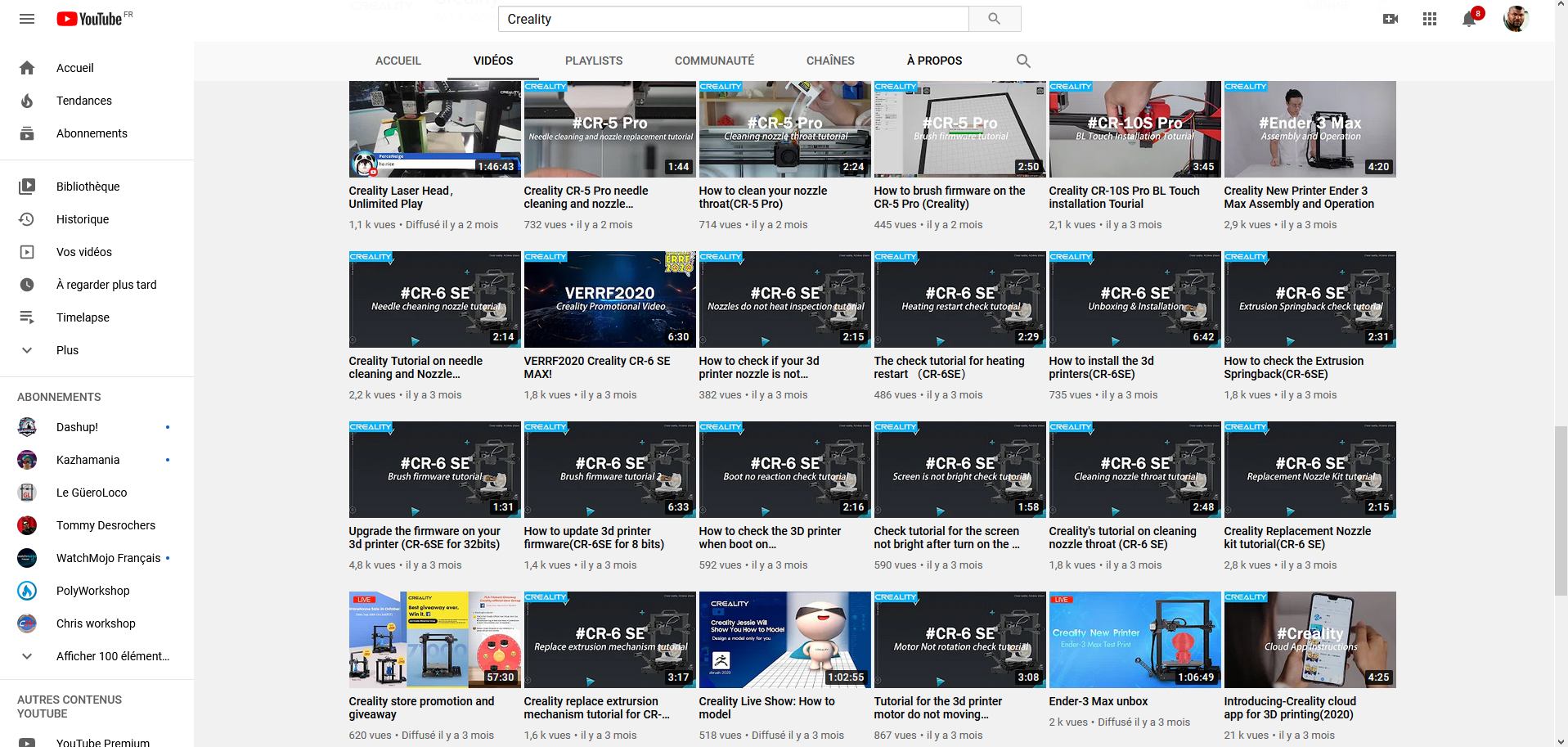The image size is (1568, 747).
Task: Open Creality Laser Head, Unlimited Play title
Action: pyautogui.click(x=401, y=197)
